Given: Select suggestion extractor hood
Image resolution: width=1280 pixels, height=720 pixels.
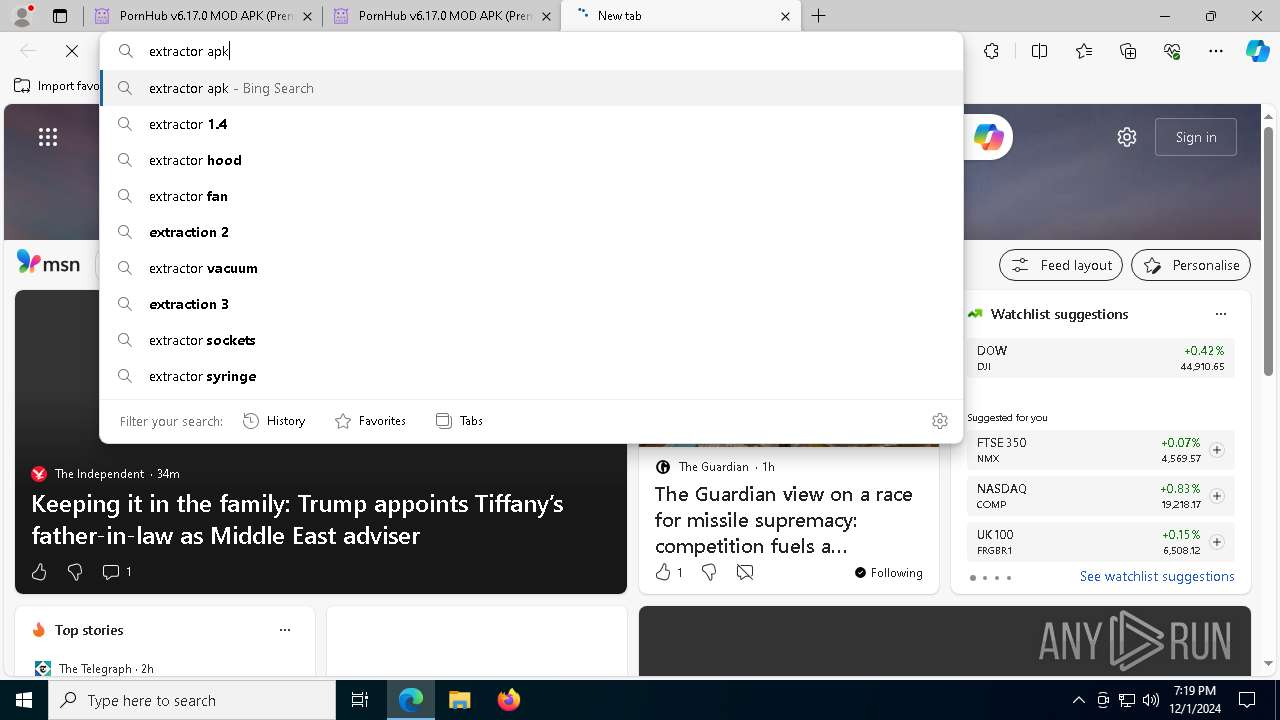Looking at the screenshot, I should pos(531,160).
